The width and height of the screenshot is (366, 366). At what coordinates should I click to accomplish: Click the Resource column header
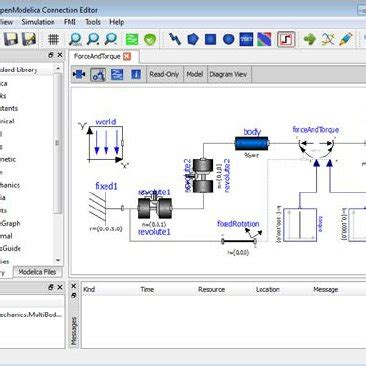pyautogui.click(x=211, y=289)
